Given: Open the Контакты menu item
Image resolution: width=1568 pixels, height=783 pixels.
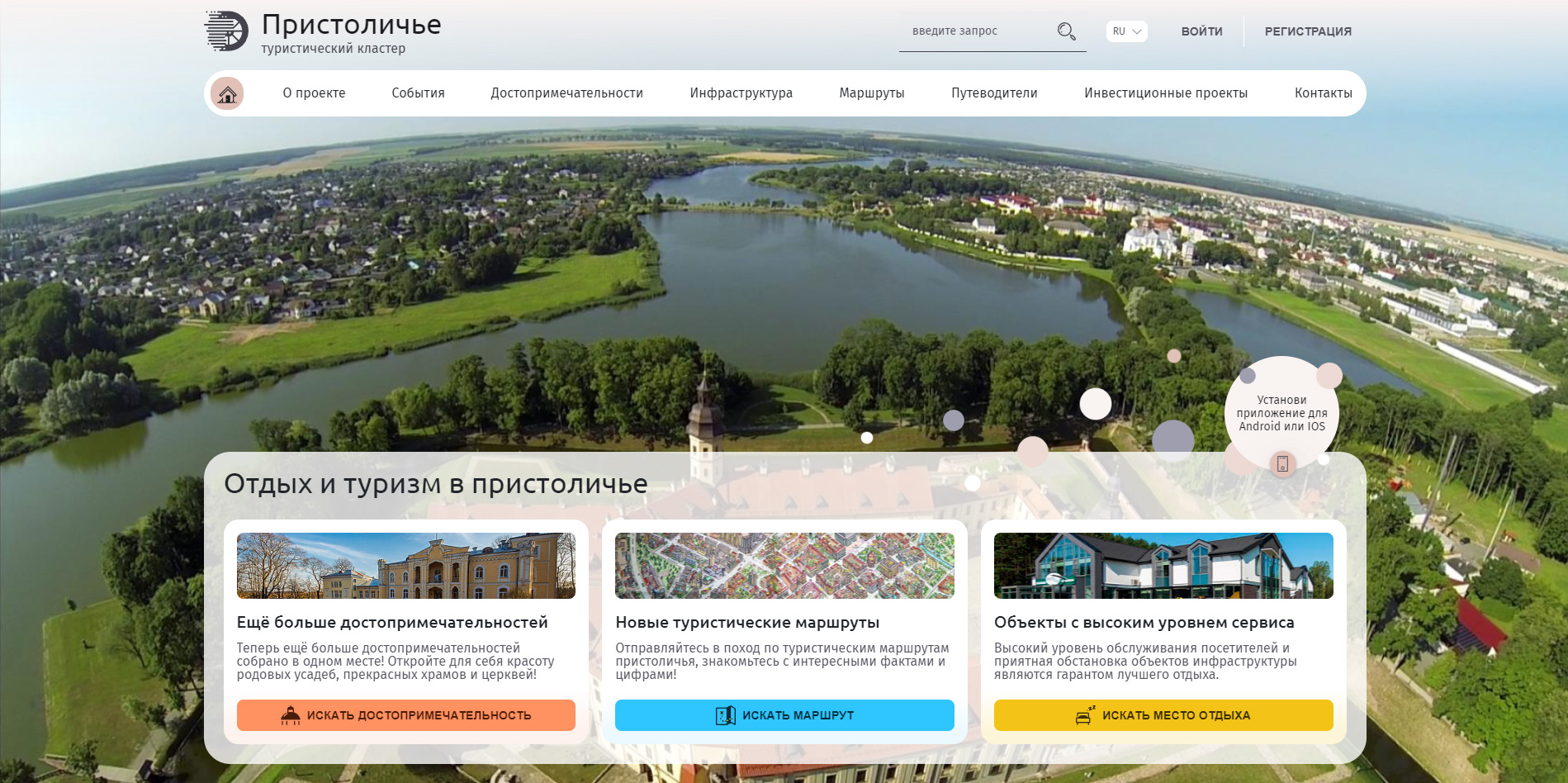Looking at the screenshot, I should pyautogui.click(x=1323, y=93).
